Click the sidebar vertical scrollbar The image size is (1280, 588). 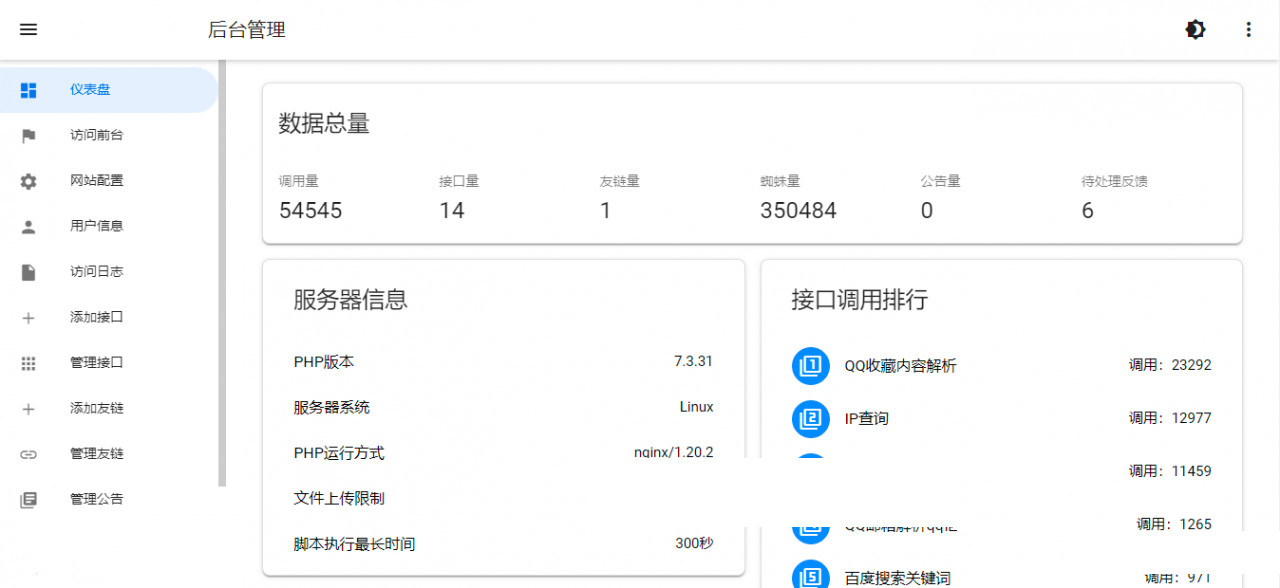click(223, 274)
